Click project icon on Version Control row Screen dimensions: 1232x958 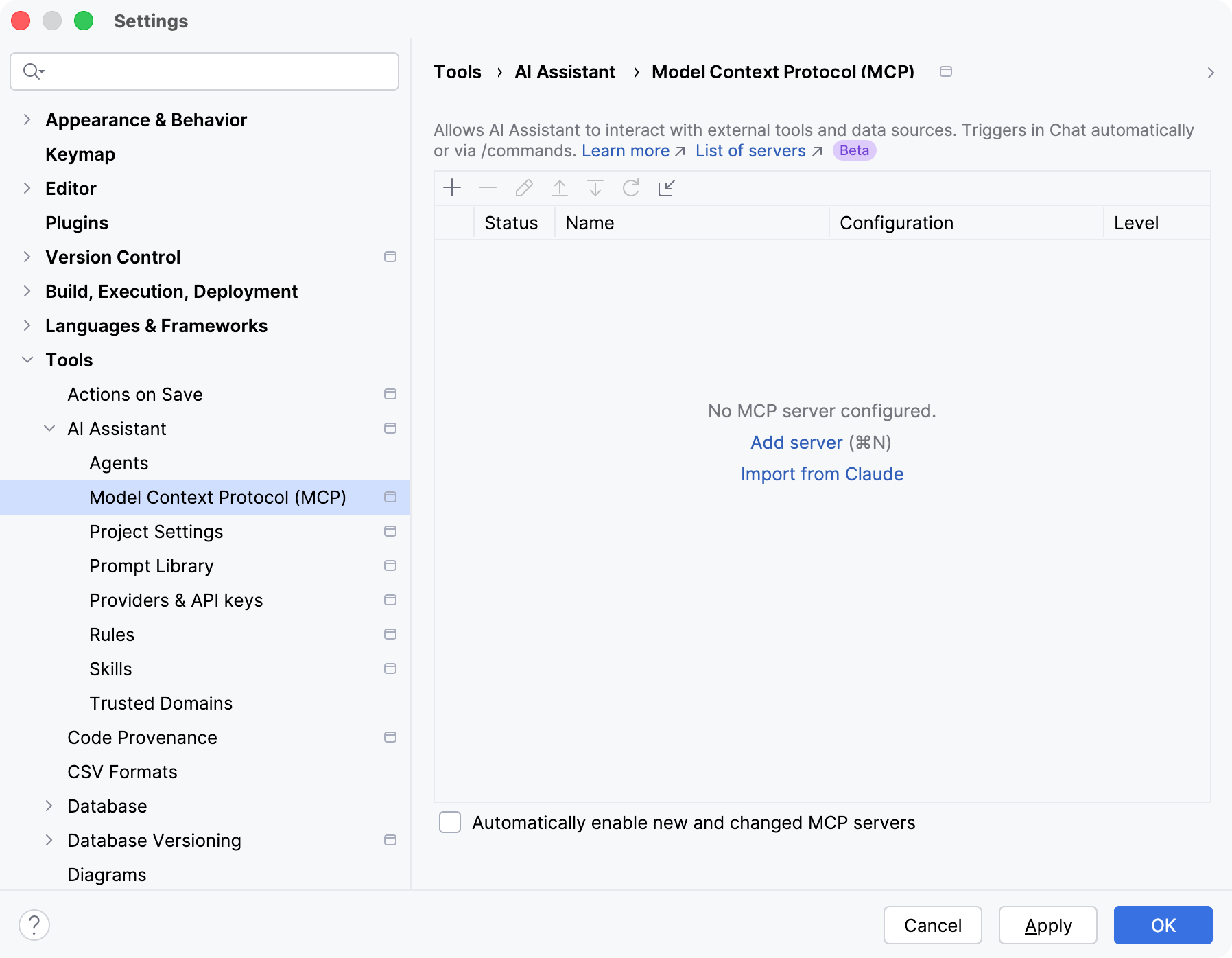(x=390, y=257)
